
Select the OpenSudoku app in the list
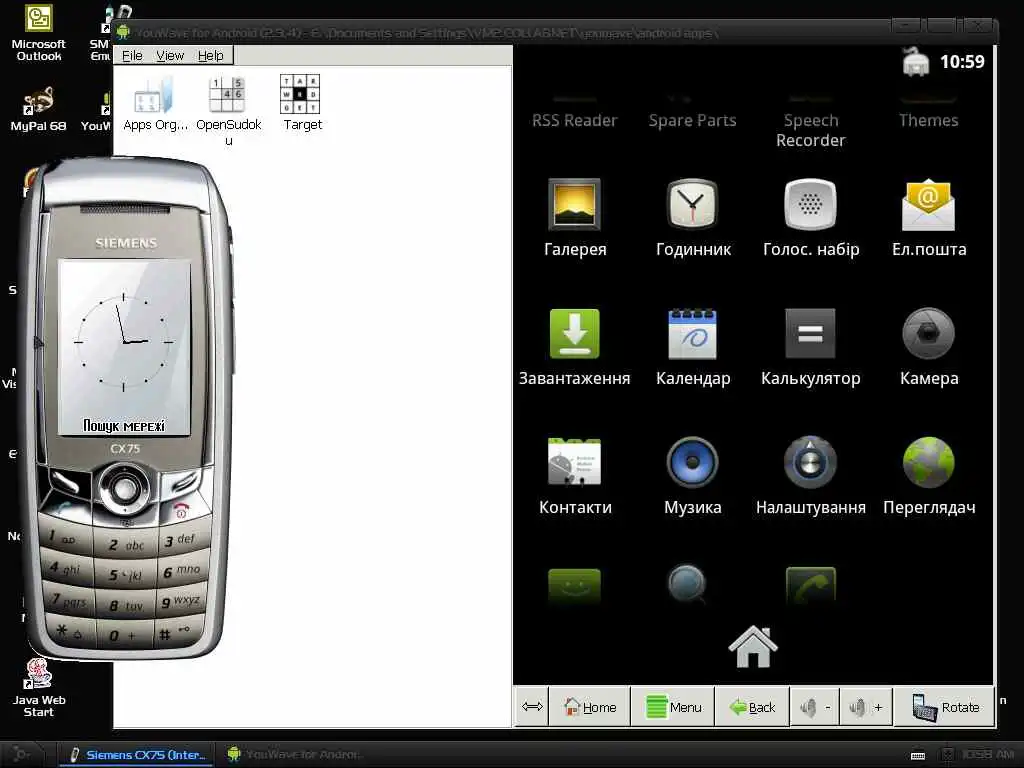click(x=229, y=111)
